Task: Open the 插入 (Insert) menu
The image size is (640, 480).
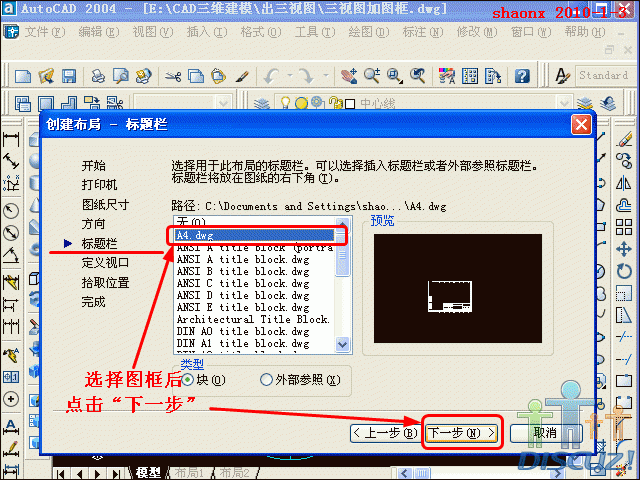Action: click(x=207, y=32)
